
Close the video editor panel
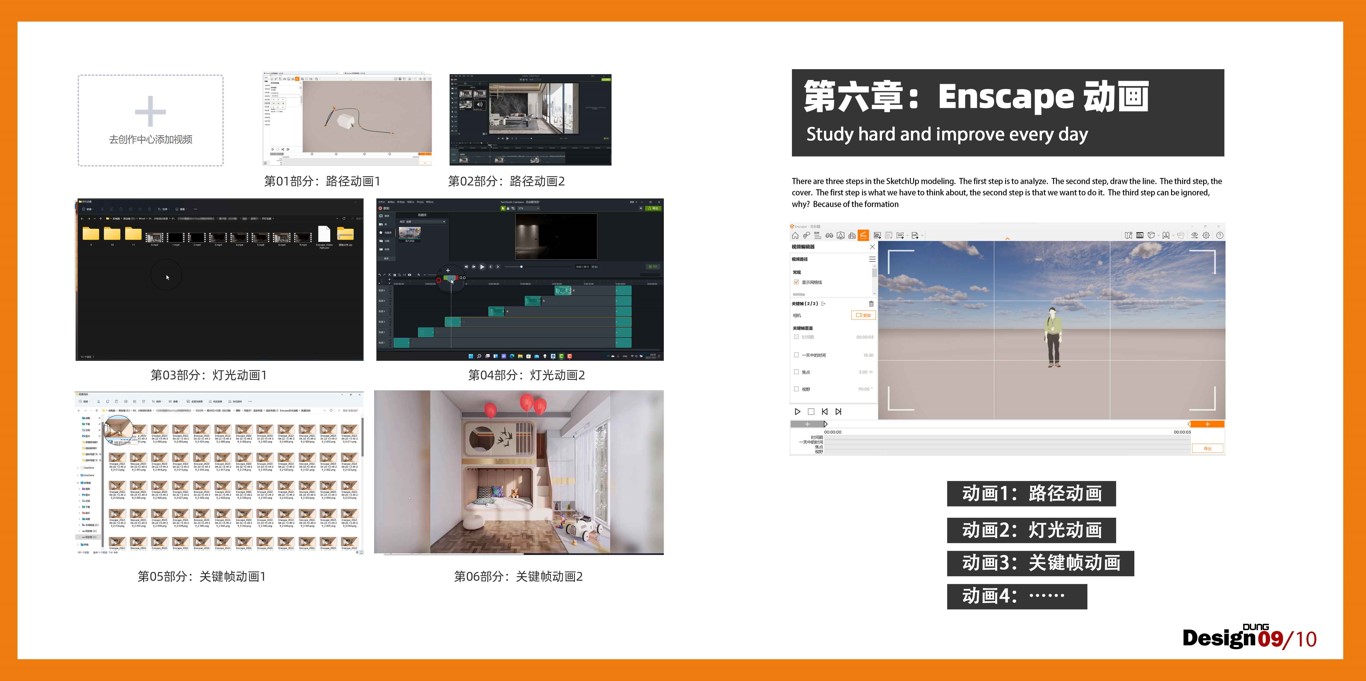(x=872, y=247)
